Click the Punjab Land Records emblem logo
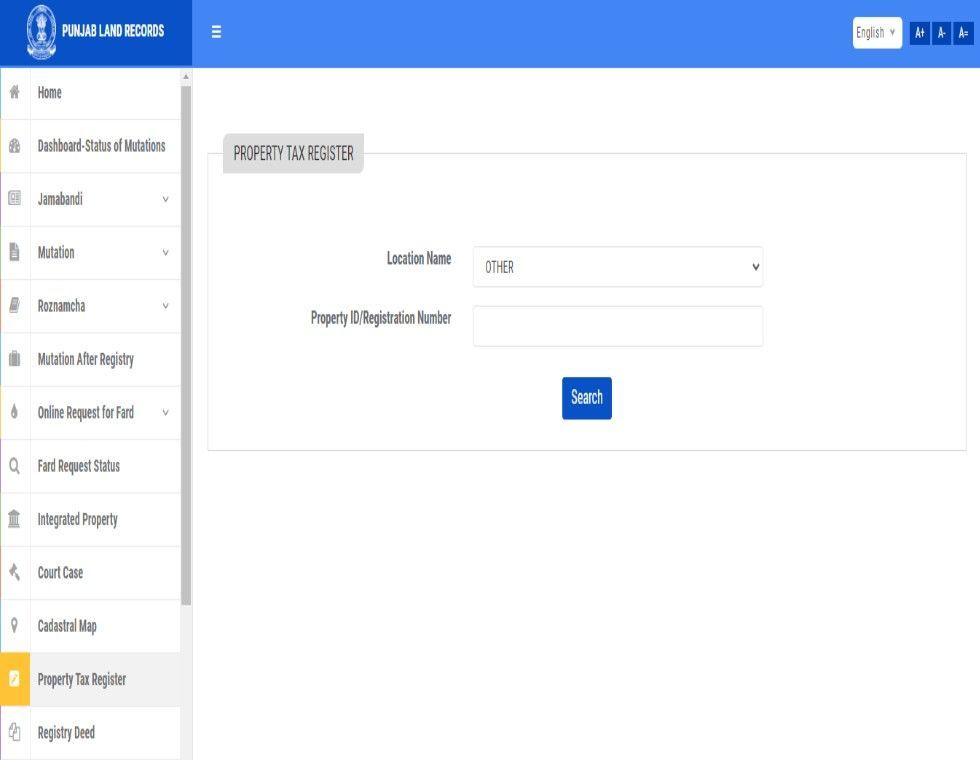The height and width of the screenshot is (762, 980). pyautogui.click(x=41, y=32)
